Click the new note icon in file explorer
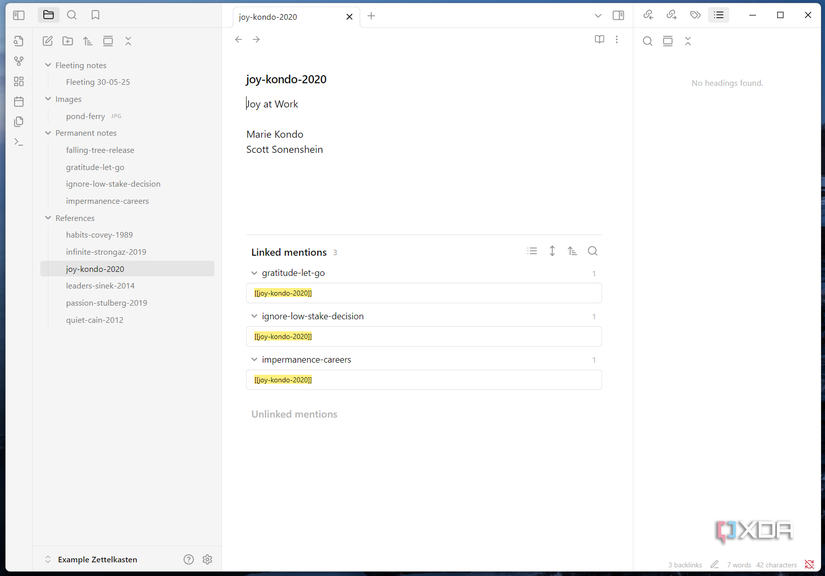Viewport: 825px width, 576px height. [x=48, y=41]
